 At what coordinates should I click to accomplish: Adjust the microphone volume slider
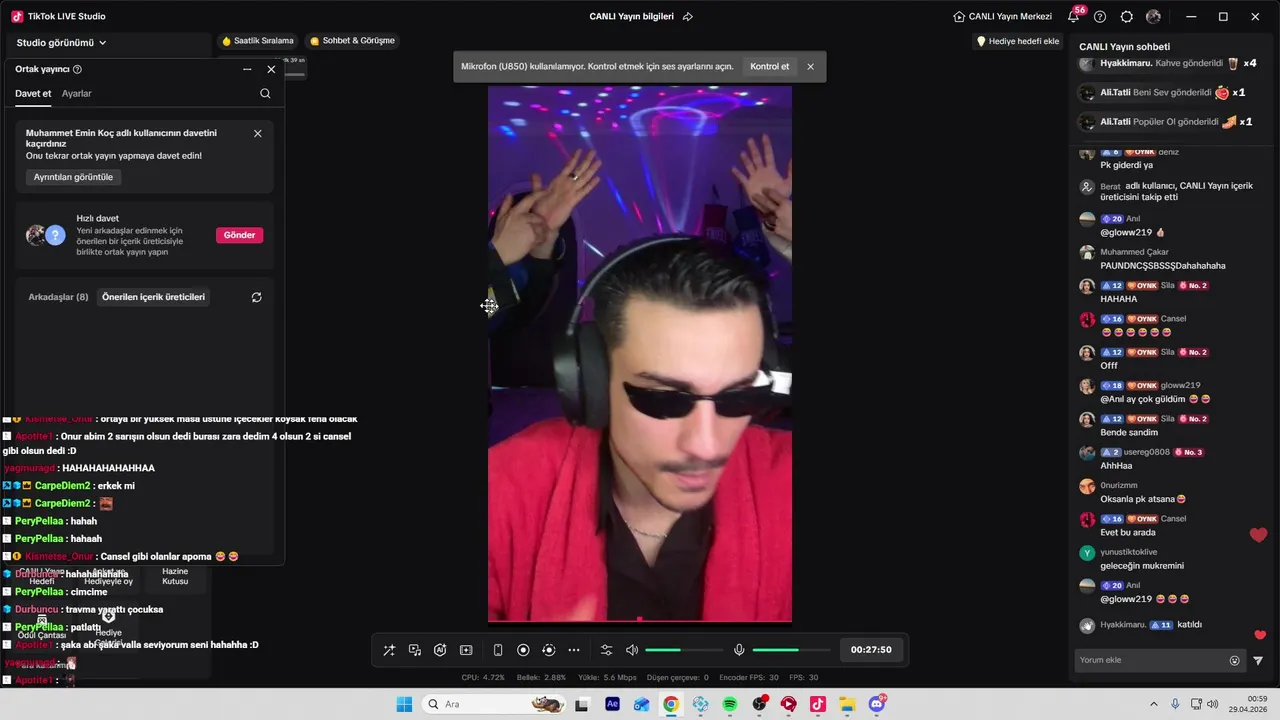[790, 650]
